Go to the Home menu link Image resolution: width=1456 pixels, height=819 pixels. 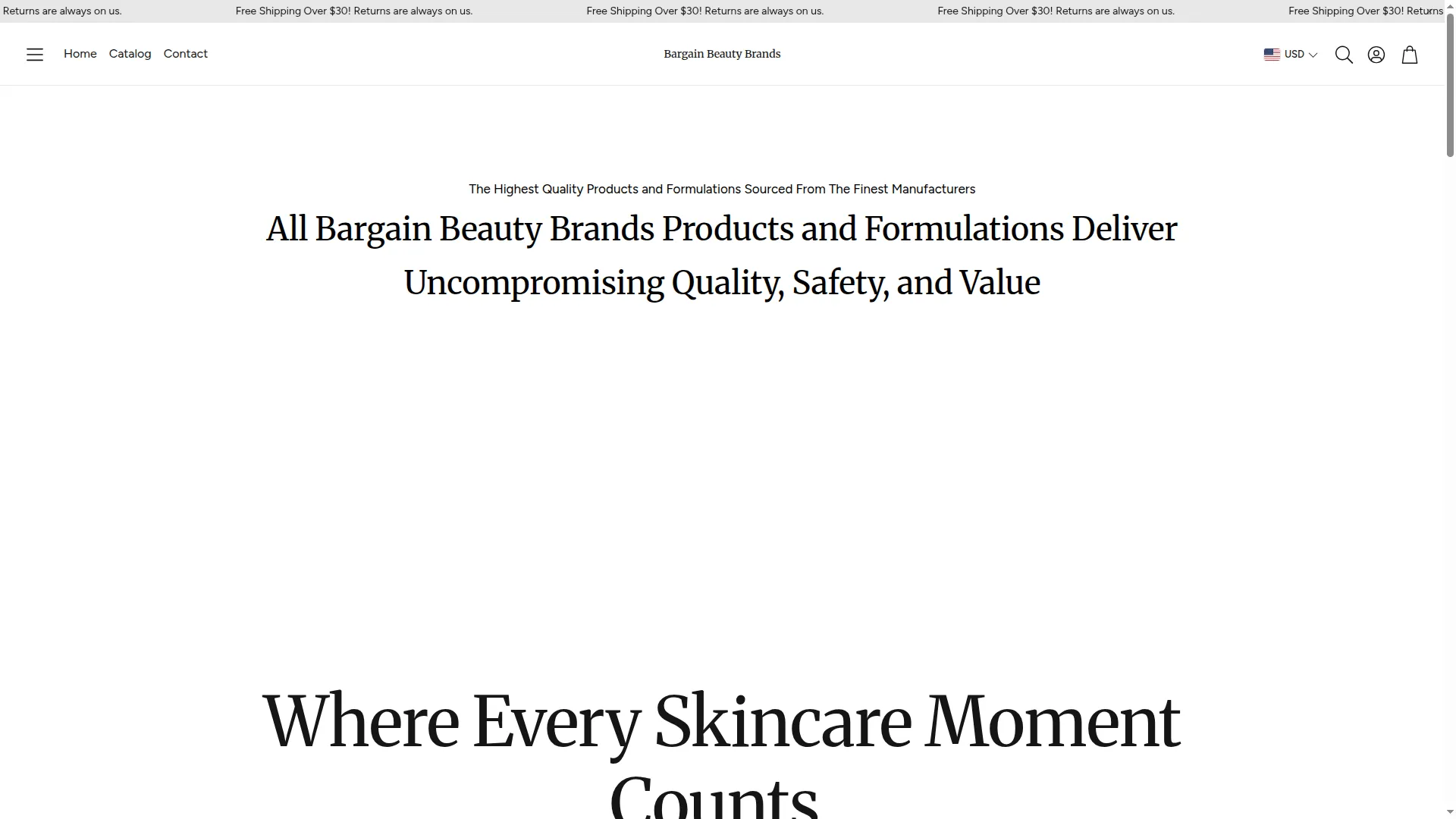point(80,54)
